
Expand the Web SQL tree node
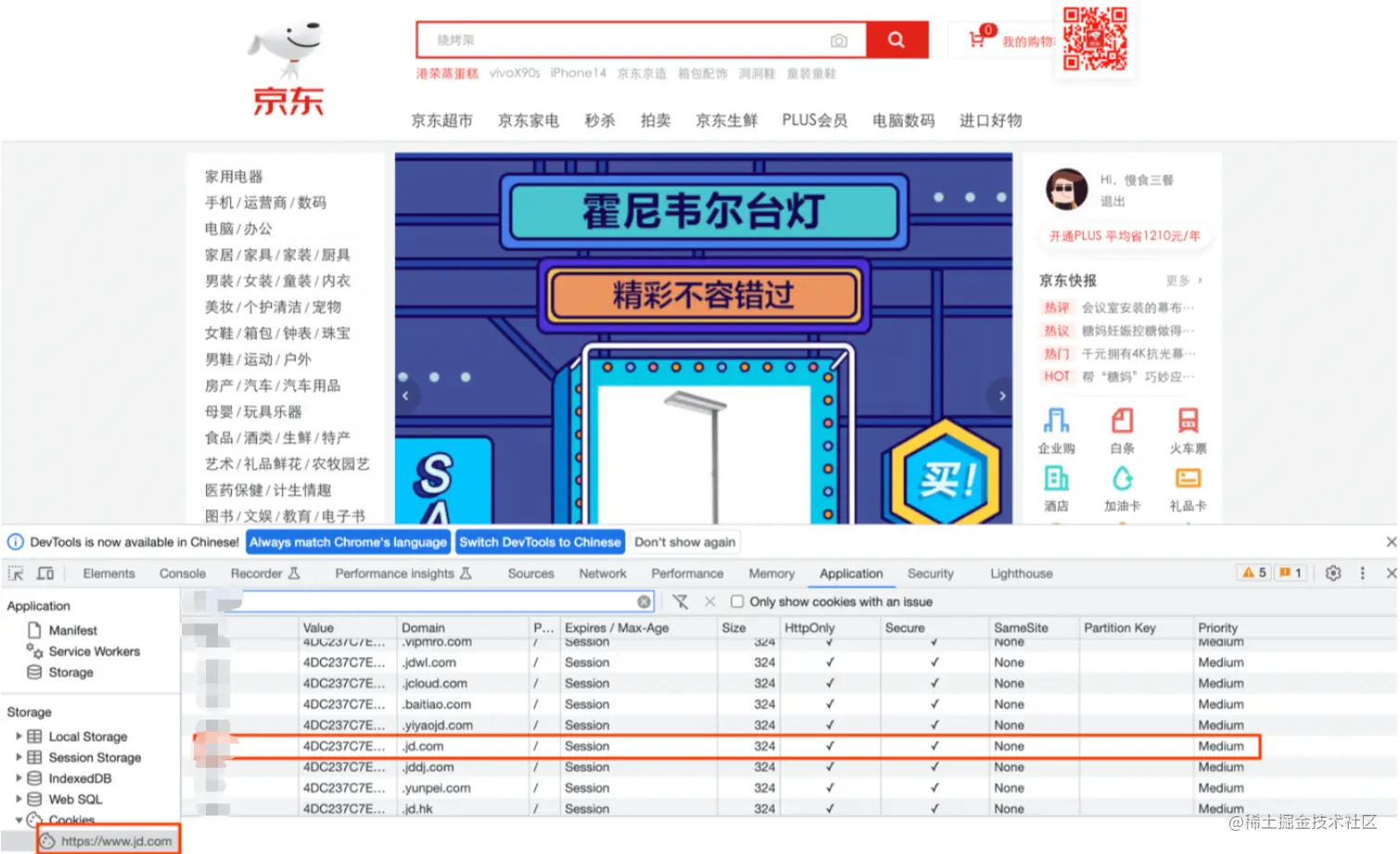pos(19,798)
